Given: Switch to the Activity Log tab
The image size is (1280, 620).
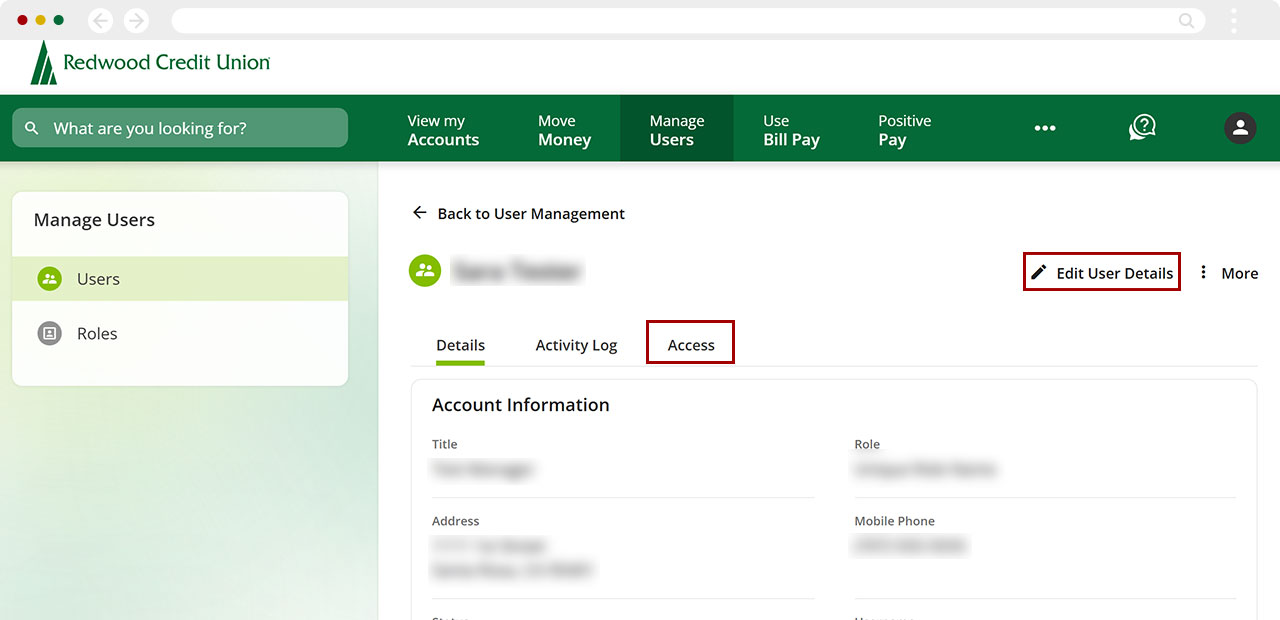Looking at the screenshot, I should (576, 345).
